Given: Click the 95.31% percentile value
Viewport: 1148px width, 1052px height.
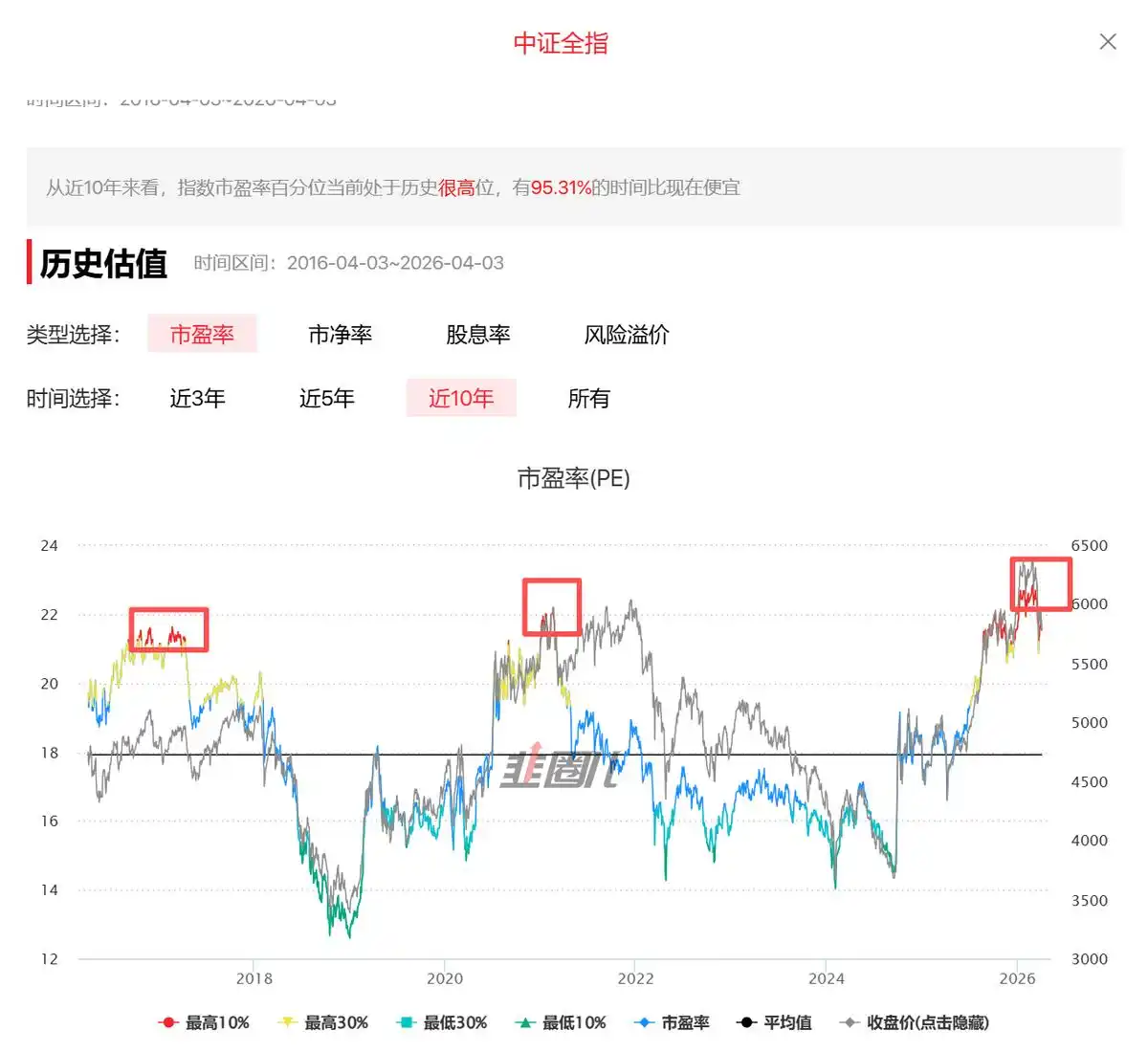Looking at the screenshot, I should pyautogui.click(x=561, y=187).
